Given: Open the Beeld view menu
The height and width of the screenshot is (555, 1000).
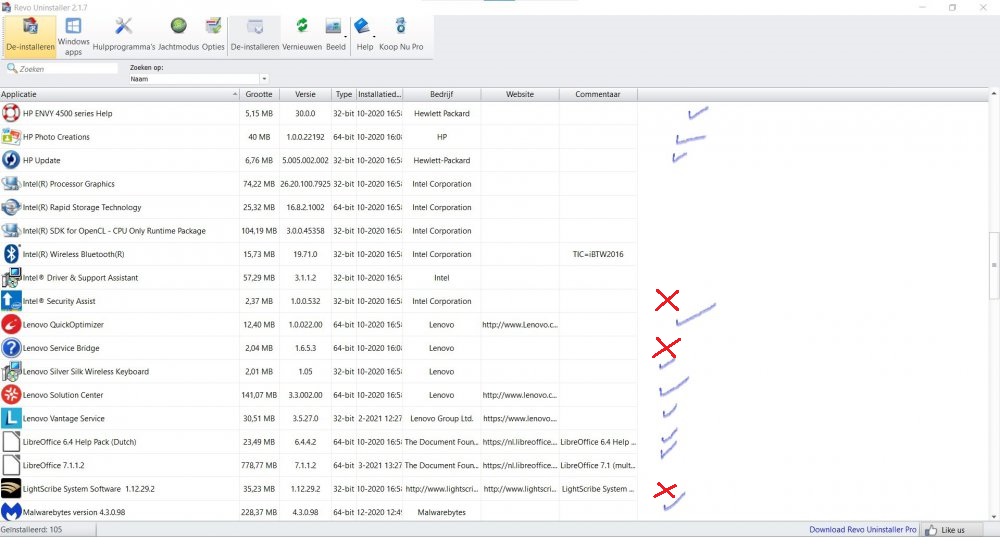Looking at the screenshot, I should [x=335, y=35].
